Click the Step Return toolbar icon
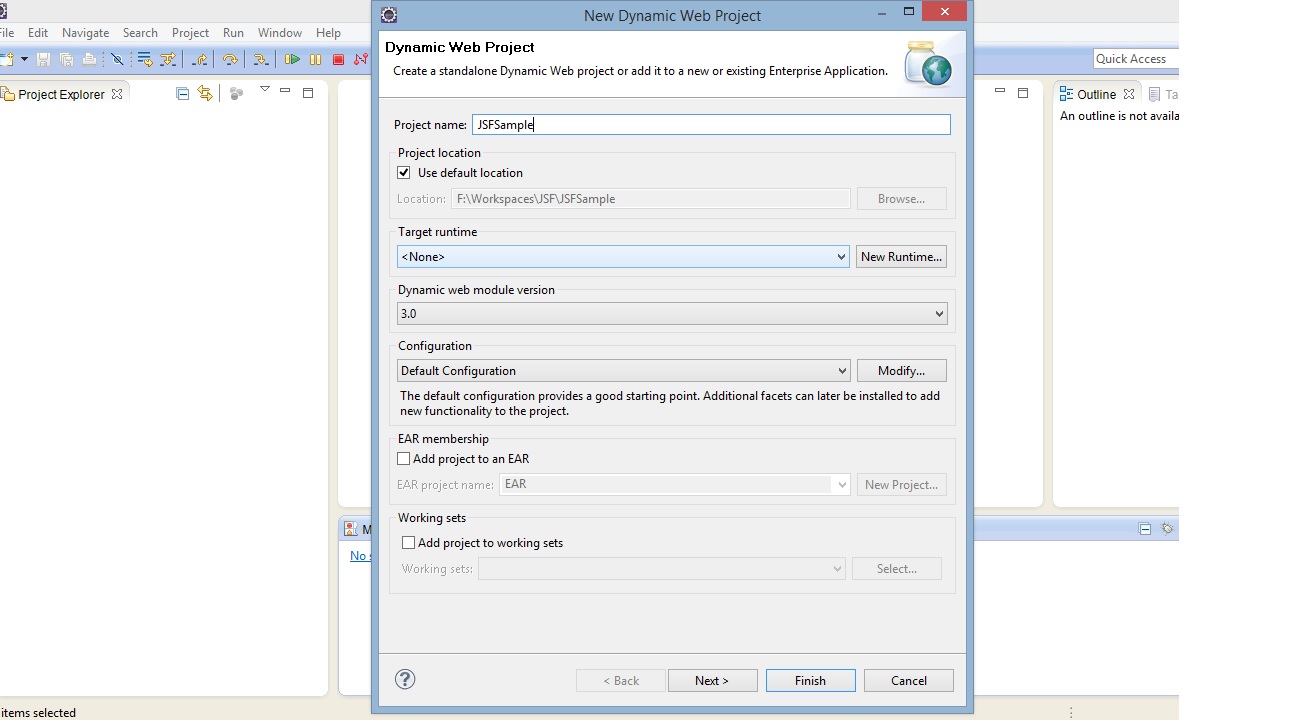Image resolution: width=1290 pixels, height=720 pixels. pos(200,60)
